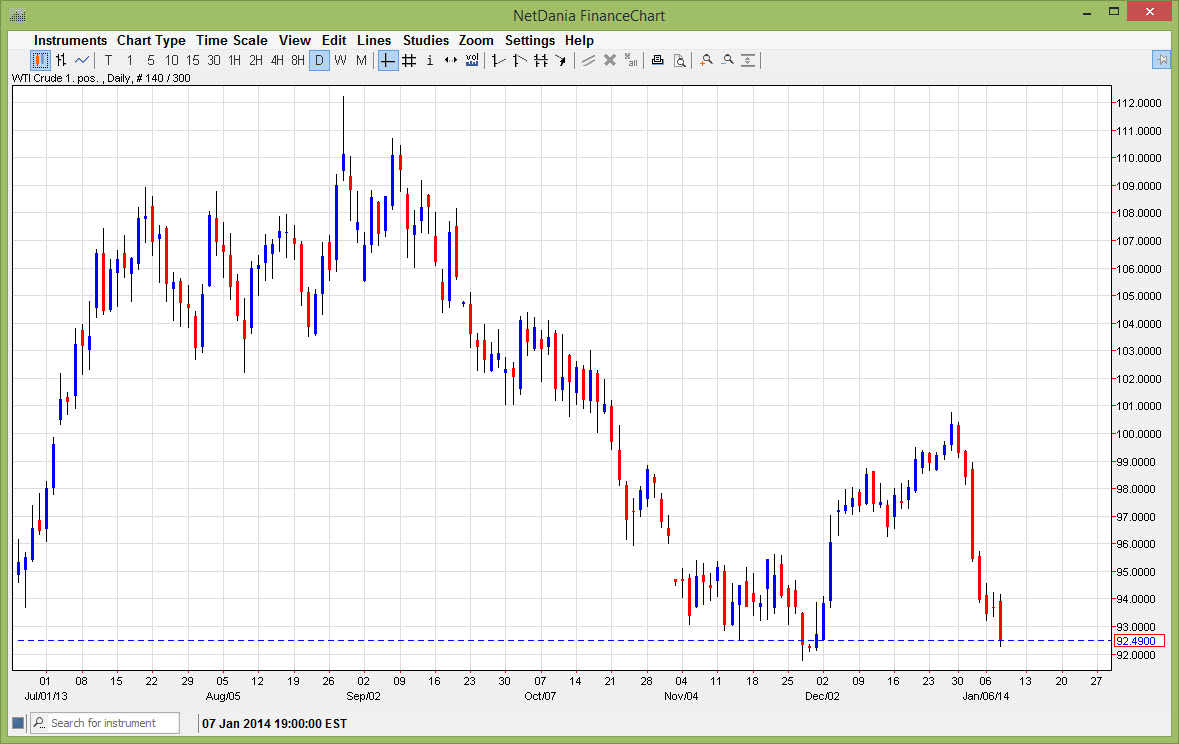Toggle the chart grid display

click(409, 60)
